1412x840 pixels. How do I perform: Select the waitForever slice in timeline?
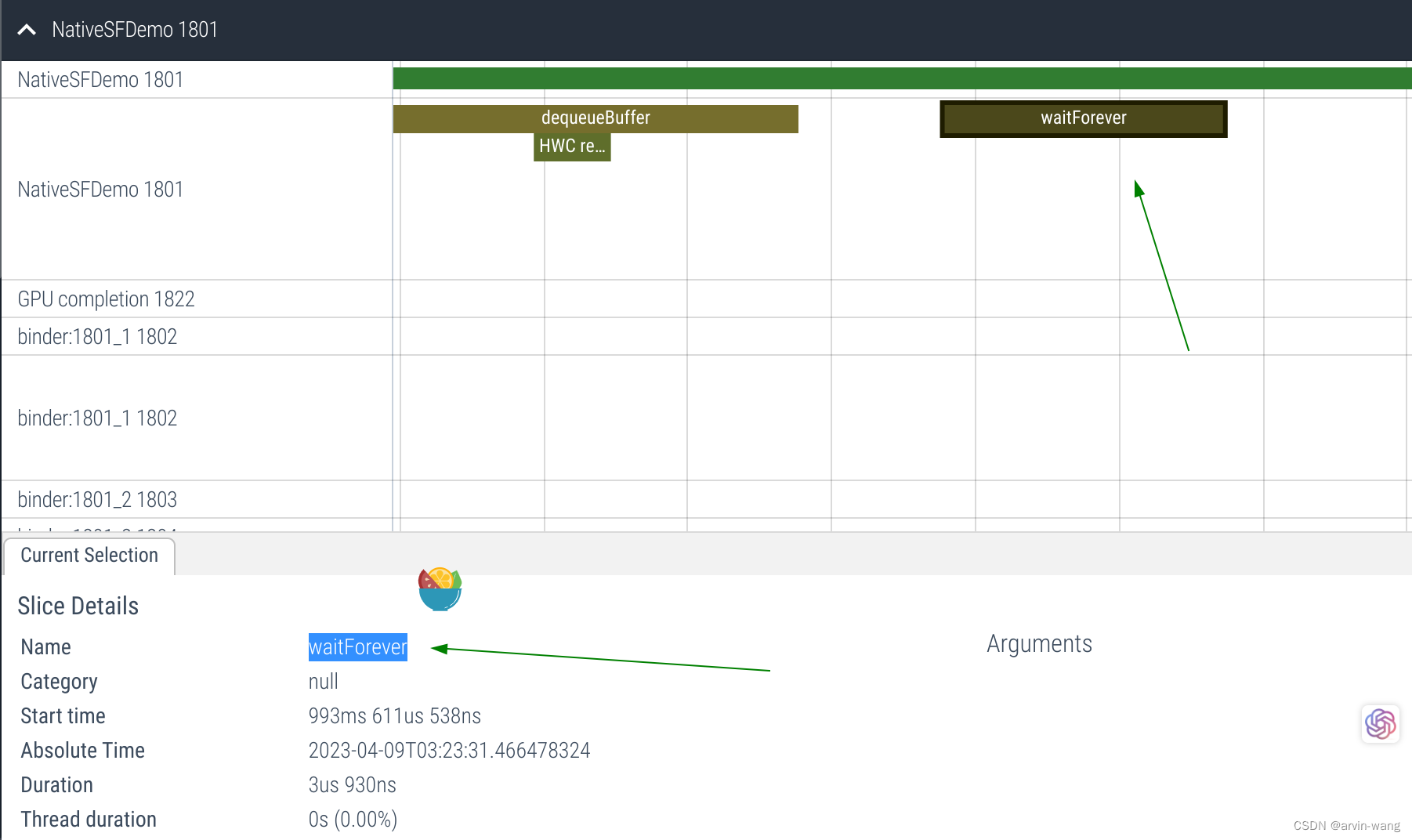(1084, 118)
